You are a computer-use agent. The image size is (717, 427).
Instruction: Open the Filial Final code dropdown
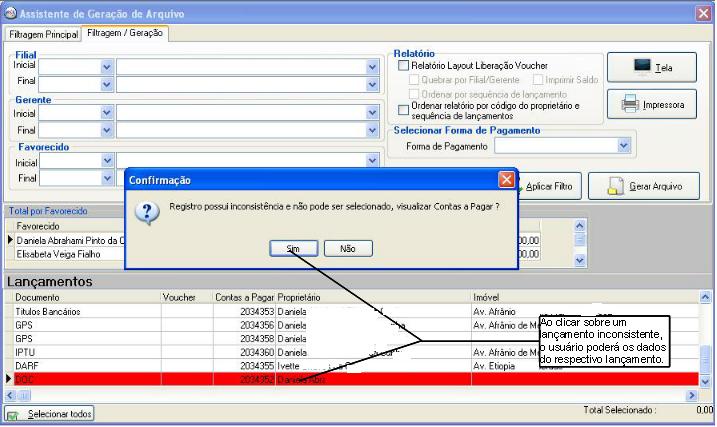click(x=107, y=84)
